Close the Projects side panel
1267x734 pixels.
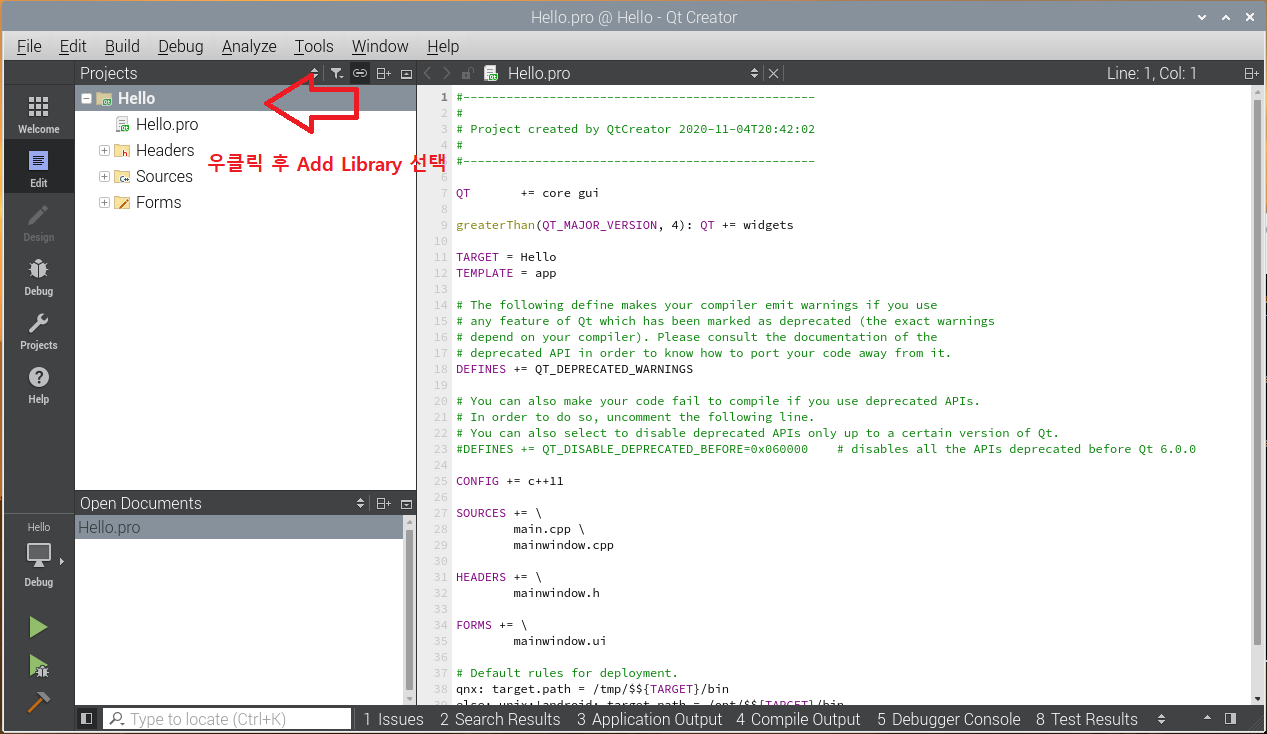click(406, 73)
